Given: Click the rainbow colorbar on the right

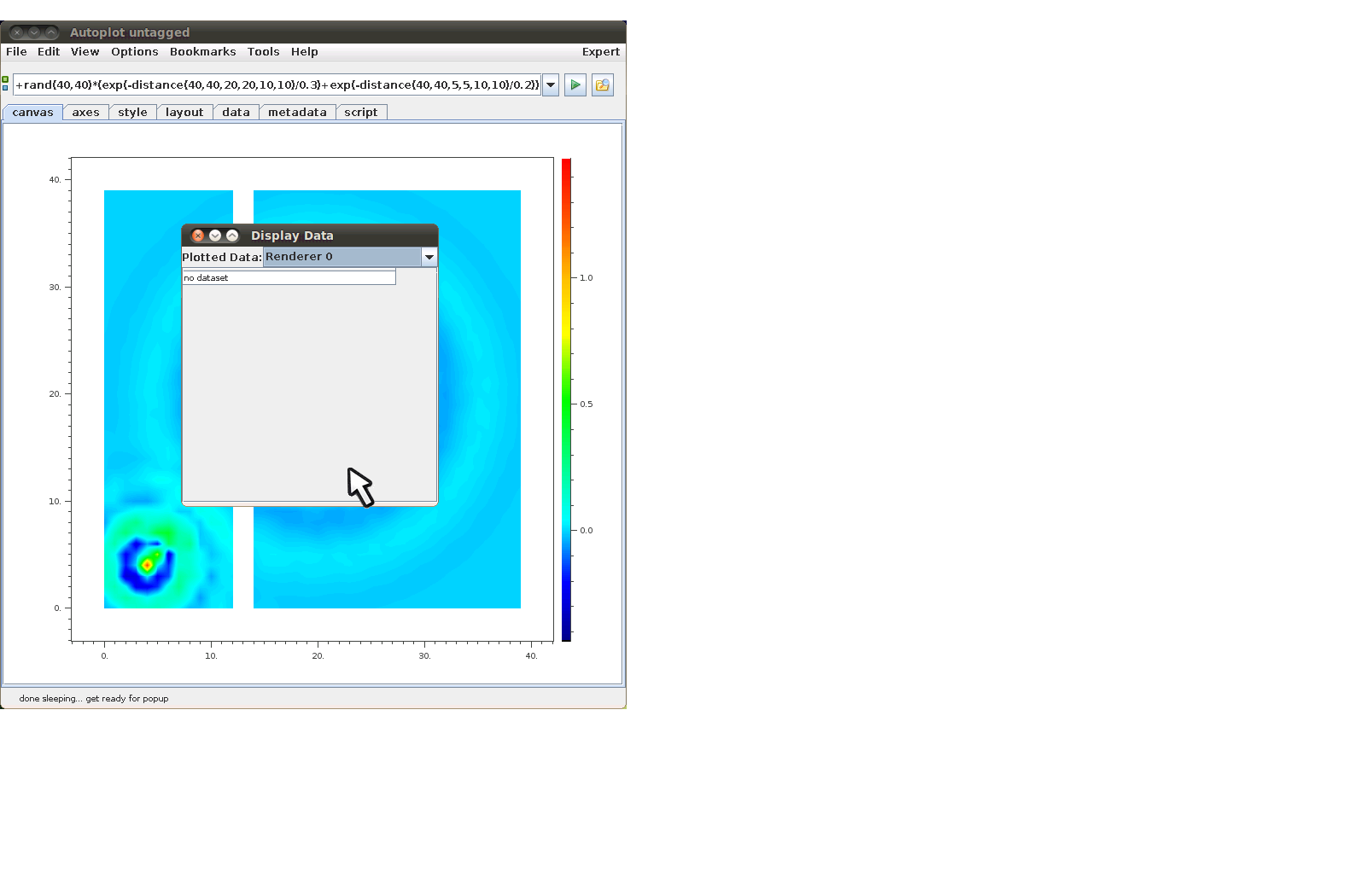Looking at the screenshot, I should click(566, 399).
